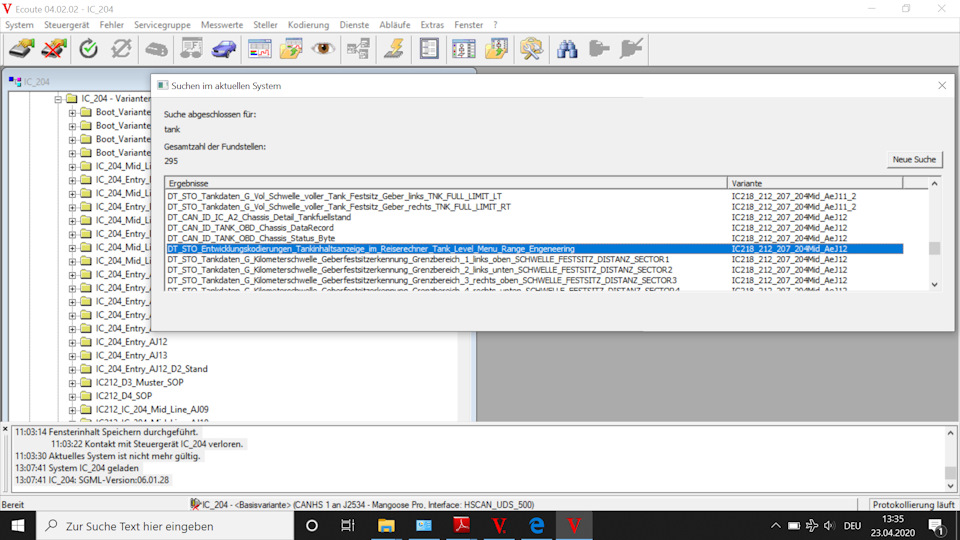Click the greyed plug connector icon
The height and width of the screenshot is (540, 960).
tap(599, 48)
